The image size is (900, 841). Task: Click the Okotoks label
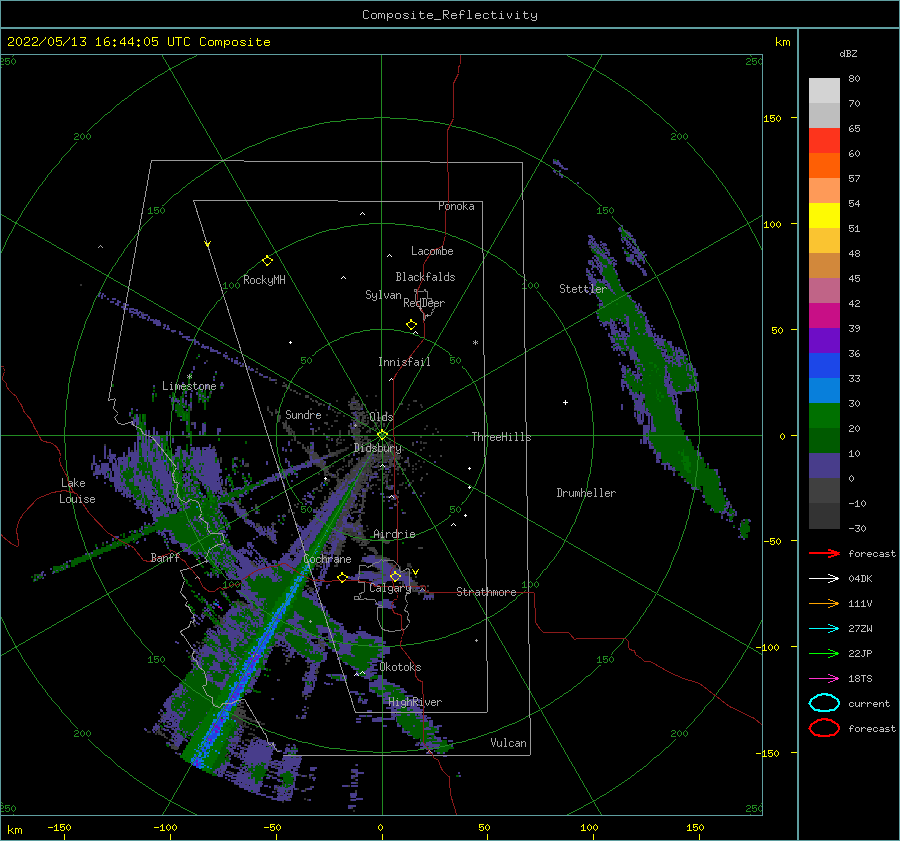(x=400, y=667)
